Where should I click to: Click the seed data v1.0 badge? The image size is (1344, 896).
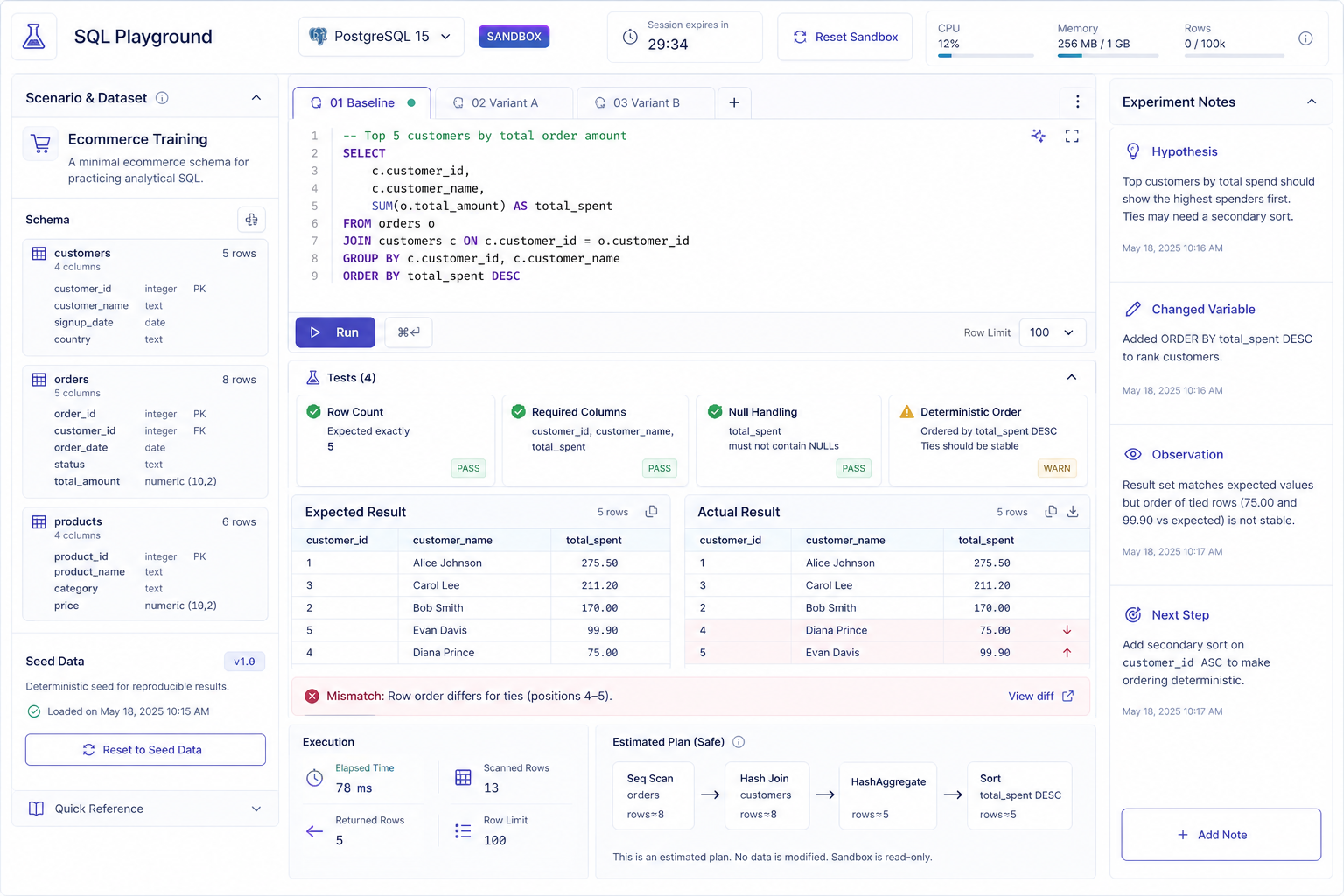245,661
